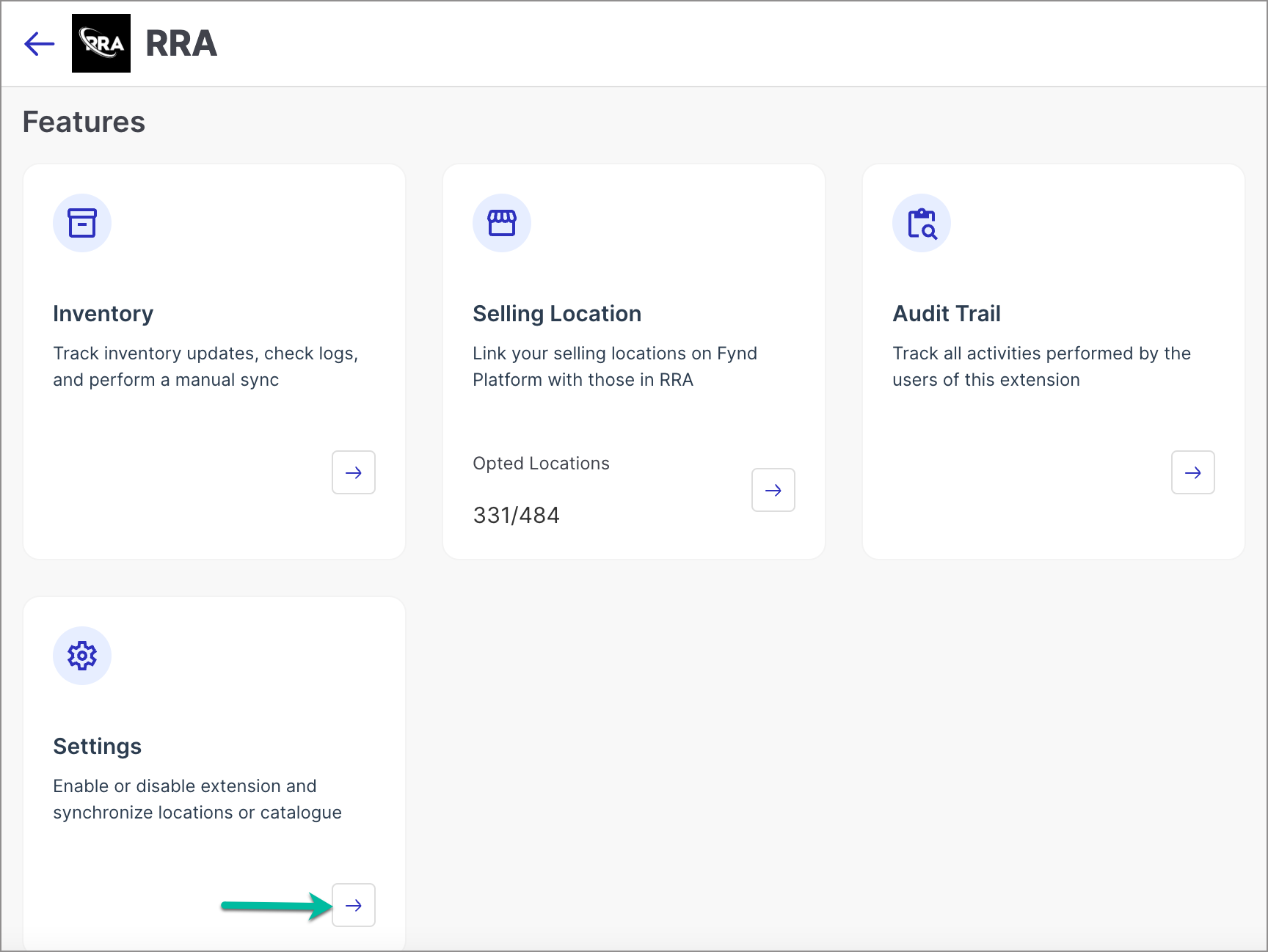Click the Inventory archive box icon
The width and height of the screenshot is (1268, 952).
(x=82, y=223)
